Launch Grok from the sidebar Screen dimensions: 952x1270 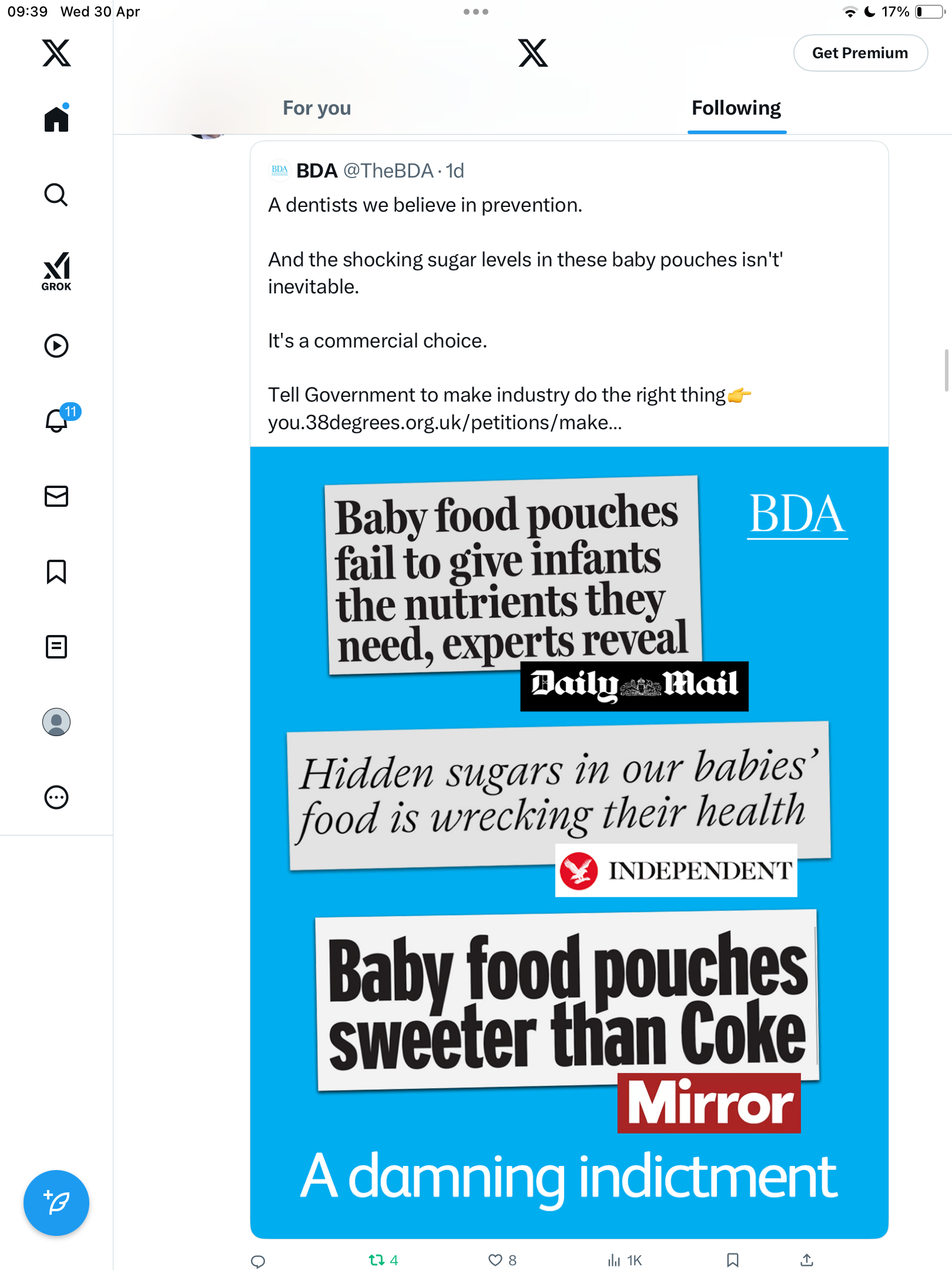point(56,271)
